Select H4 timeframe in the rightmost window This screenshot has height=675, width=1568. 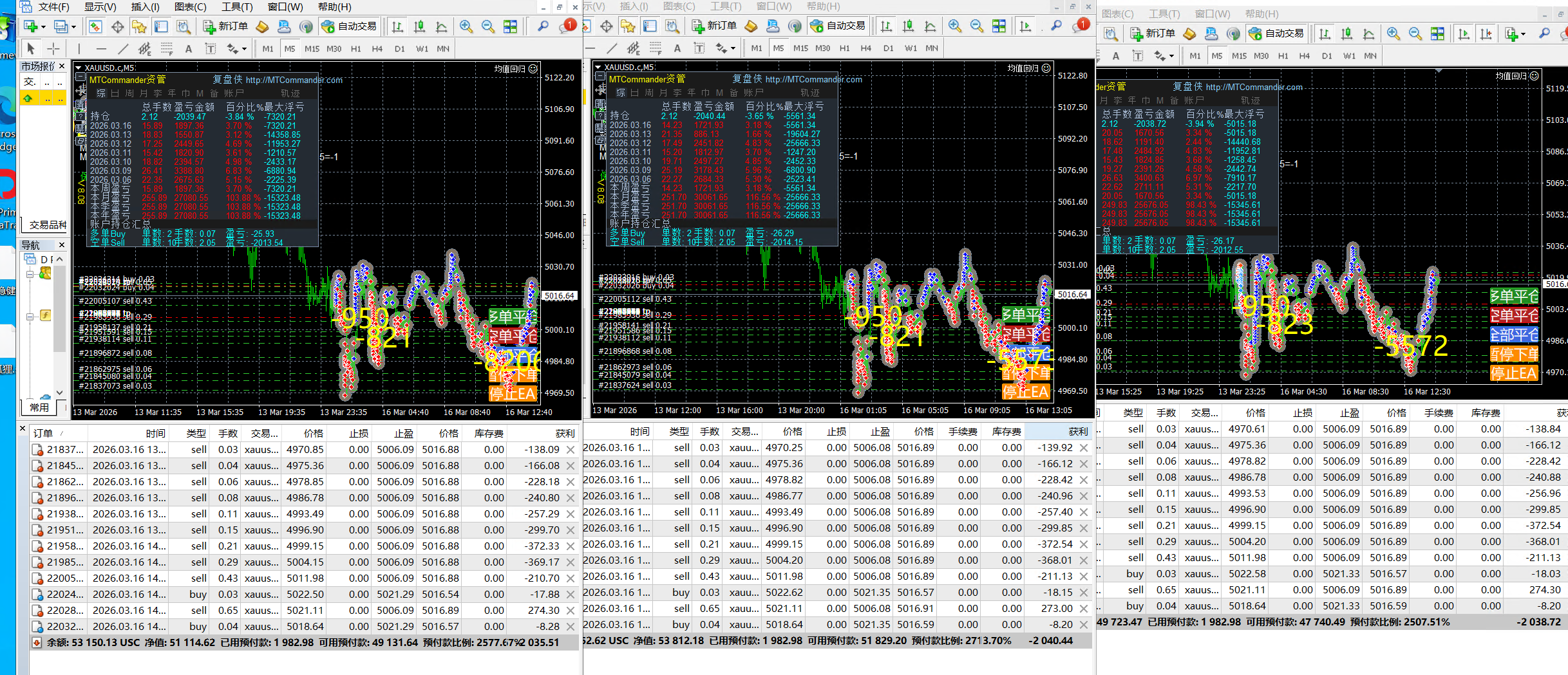[x=1304, y=56]
